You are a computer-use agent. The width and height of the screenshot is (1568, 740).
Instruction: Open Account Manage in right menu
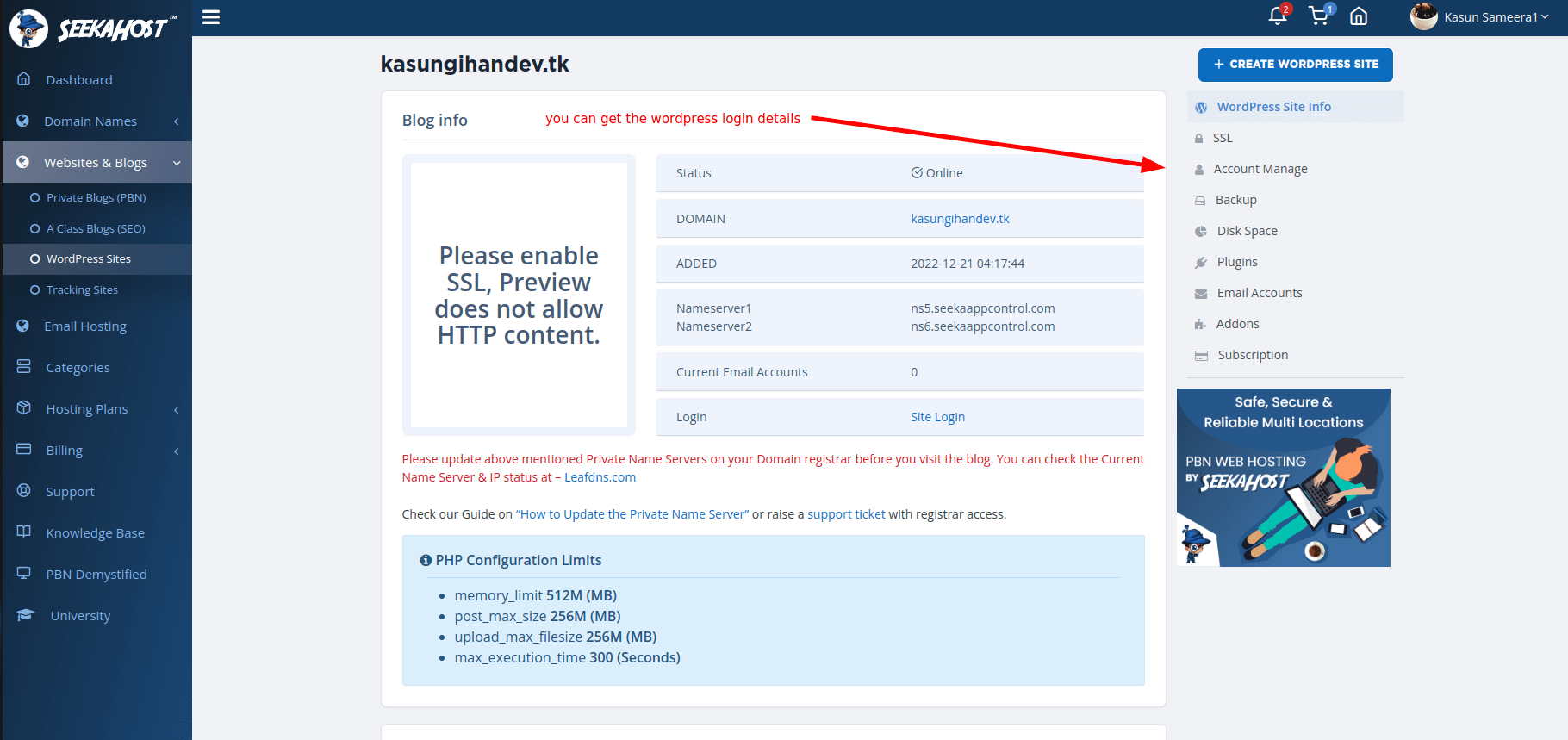coord(1260,169)
